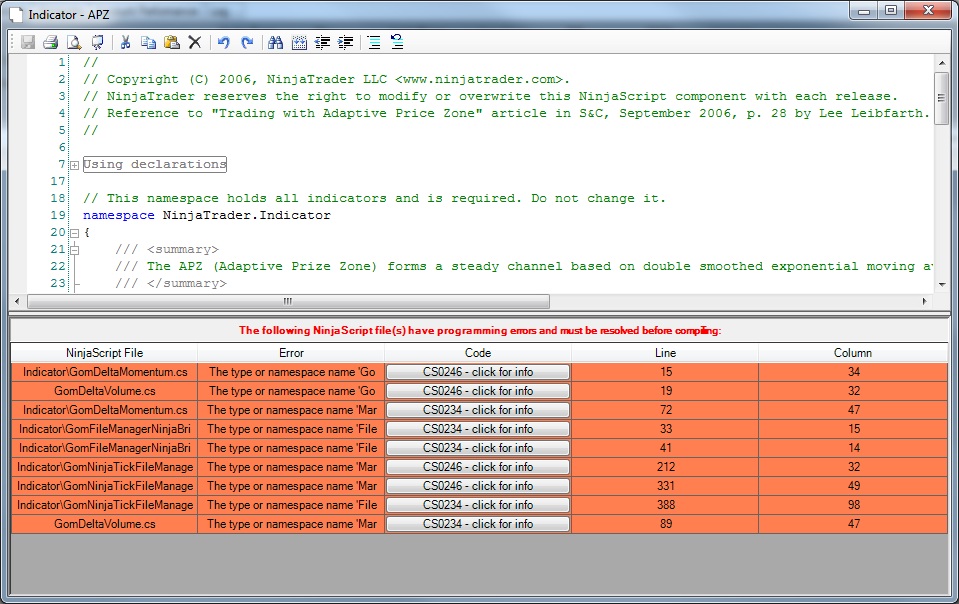Paste from clipboard icon
959x604 pixels.
[172, 42]
